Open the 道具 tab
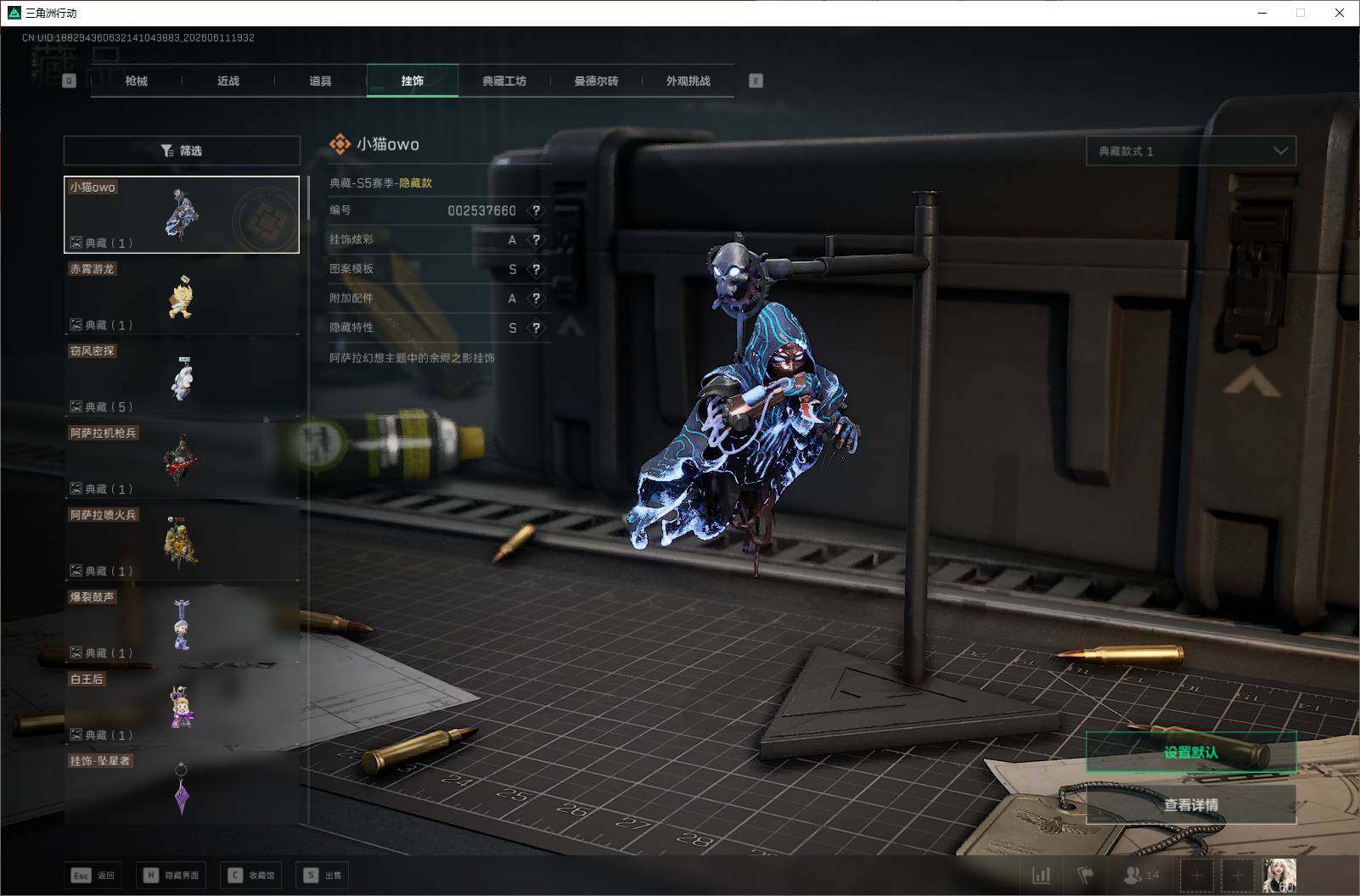 (320, 81)
